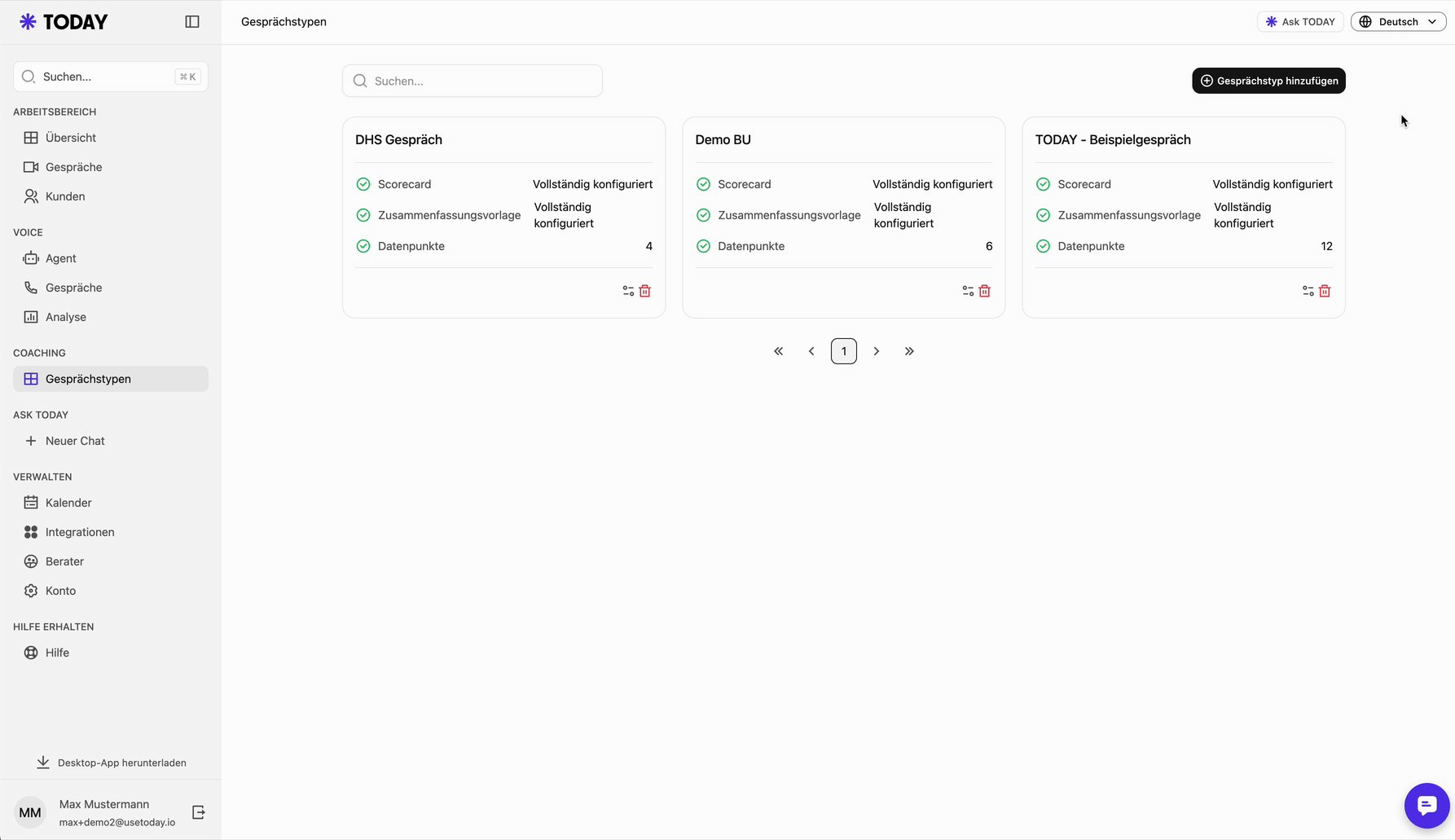The width and height of the screenshot is (1455, 840).
Task: Open Gespräche under Voice
Action: tap(111, 288)
